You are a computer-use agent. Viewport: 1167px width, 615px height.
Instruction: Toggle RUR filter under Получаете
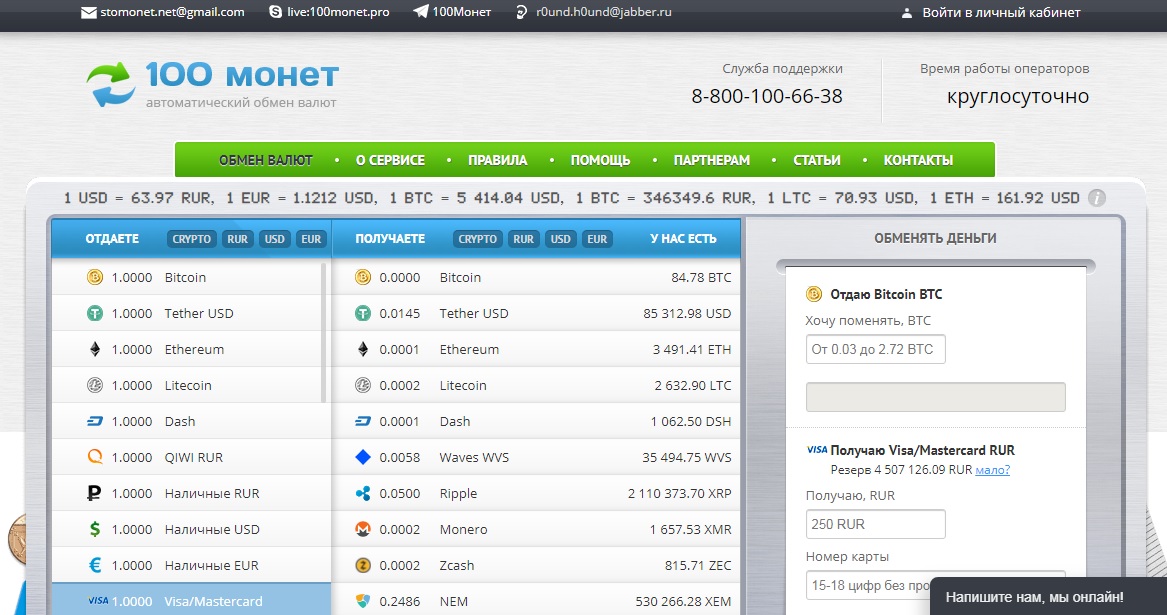point(523,239)
